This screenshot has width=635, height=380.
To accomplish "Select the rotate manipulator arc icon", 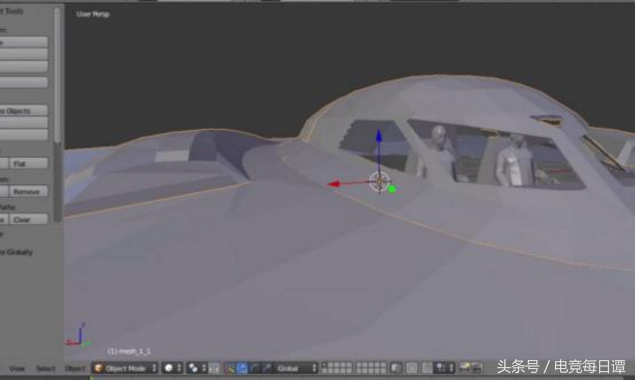I will click(254, 368).
